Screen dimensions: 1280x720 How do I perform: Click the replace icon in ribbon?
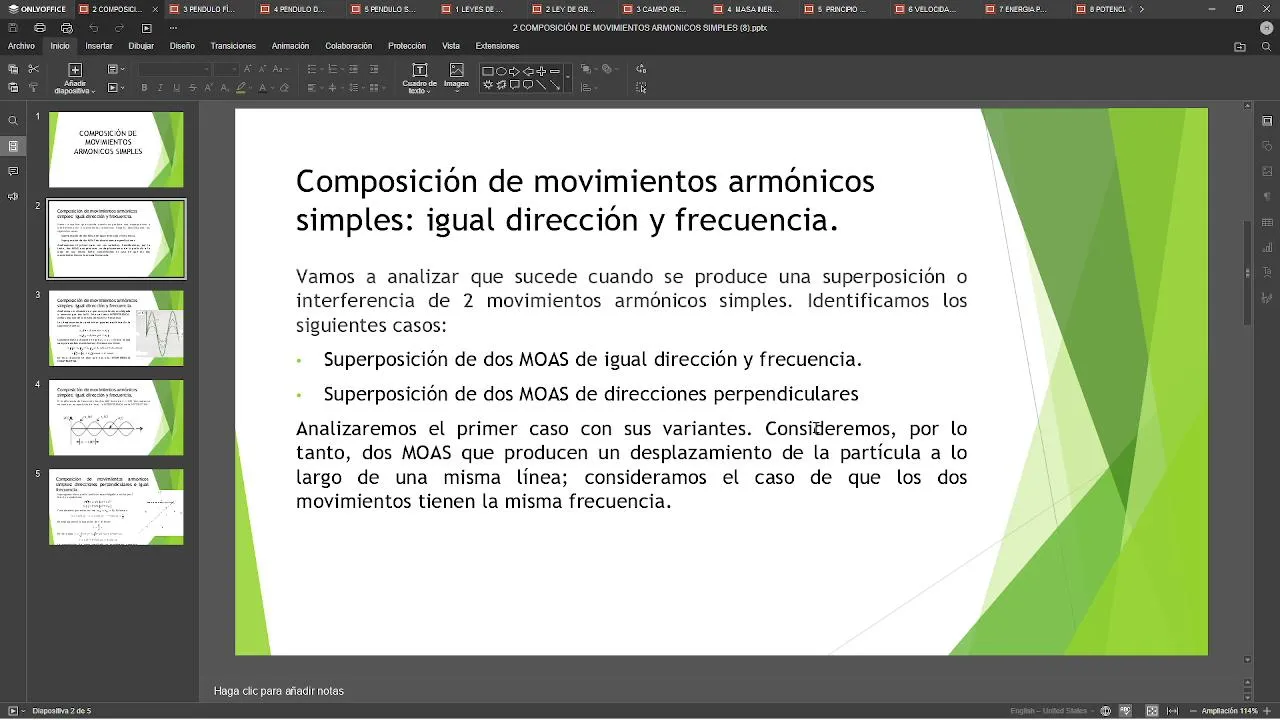point(641,69)
